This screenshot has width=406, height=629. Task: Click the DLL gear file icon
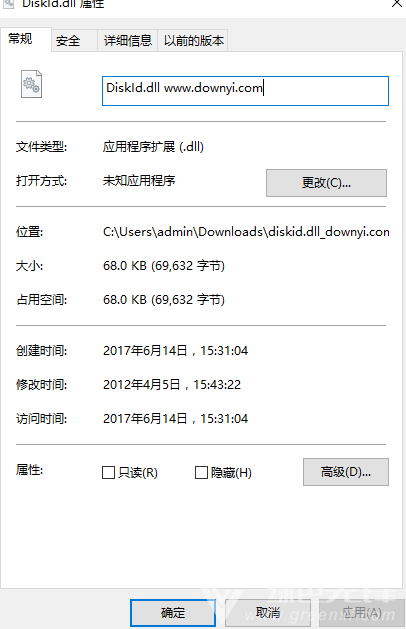click(31, 84)
